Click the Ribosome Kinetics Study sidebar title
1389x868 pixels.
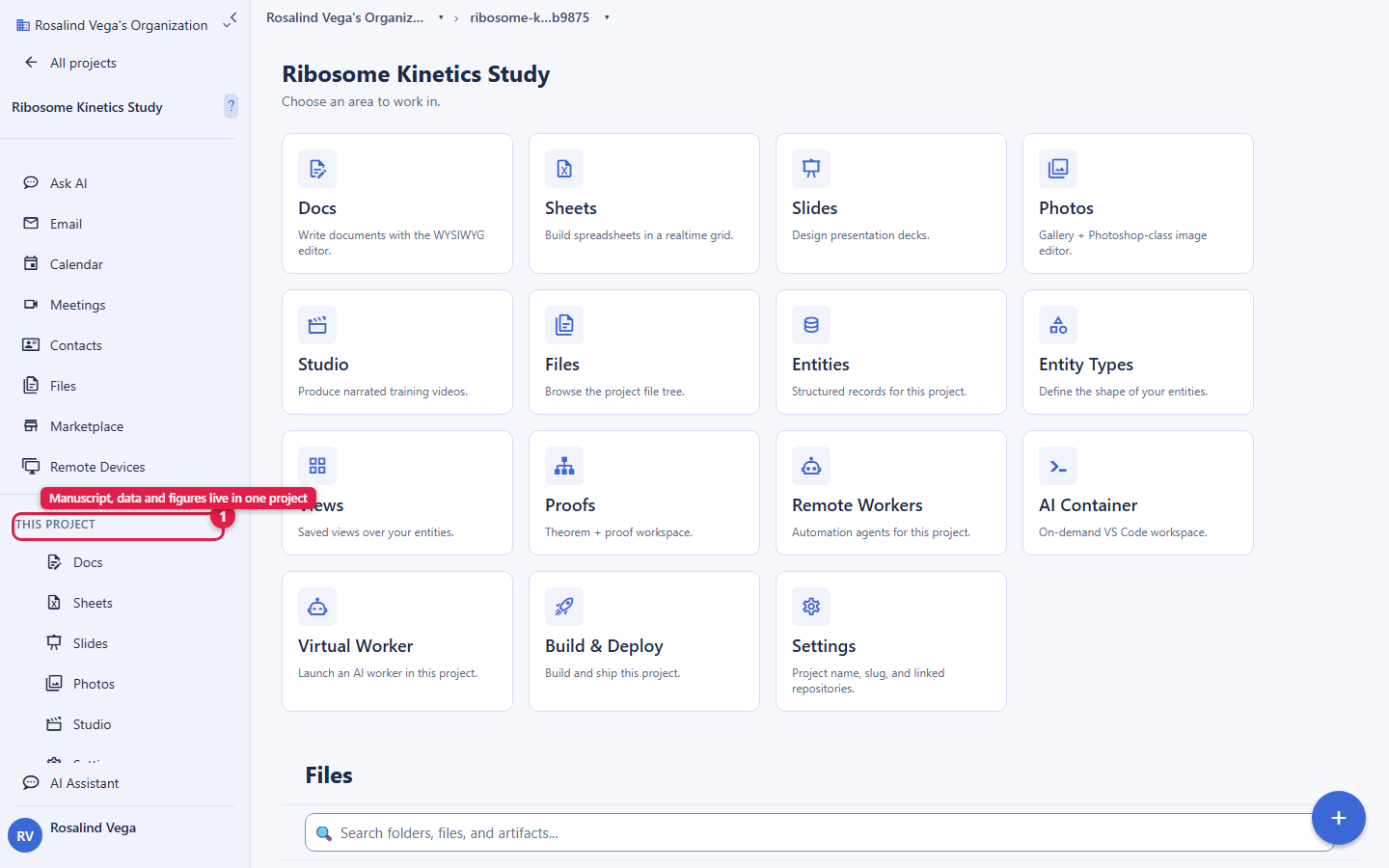tap(87, 107)
